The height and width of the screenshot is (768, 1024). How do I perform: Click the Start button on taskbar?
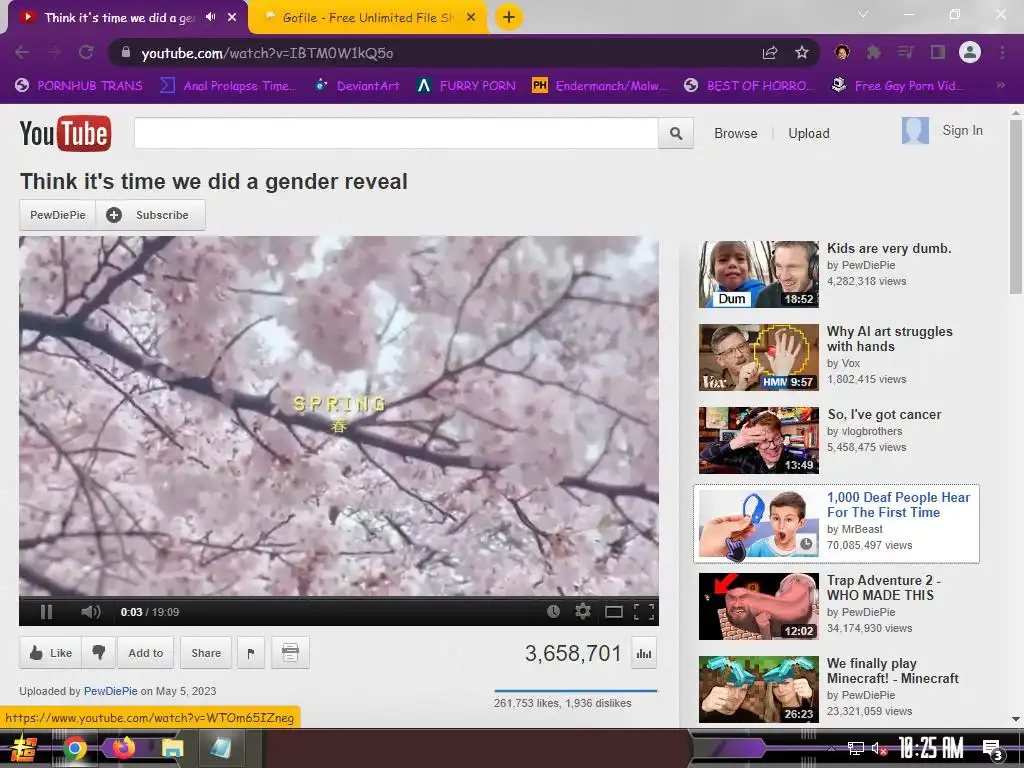(24, 748)
